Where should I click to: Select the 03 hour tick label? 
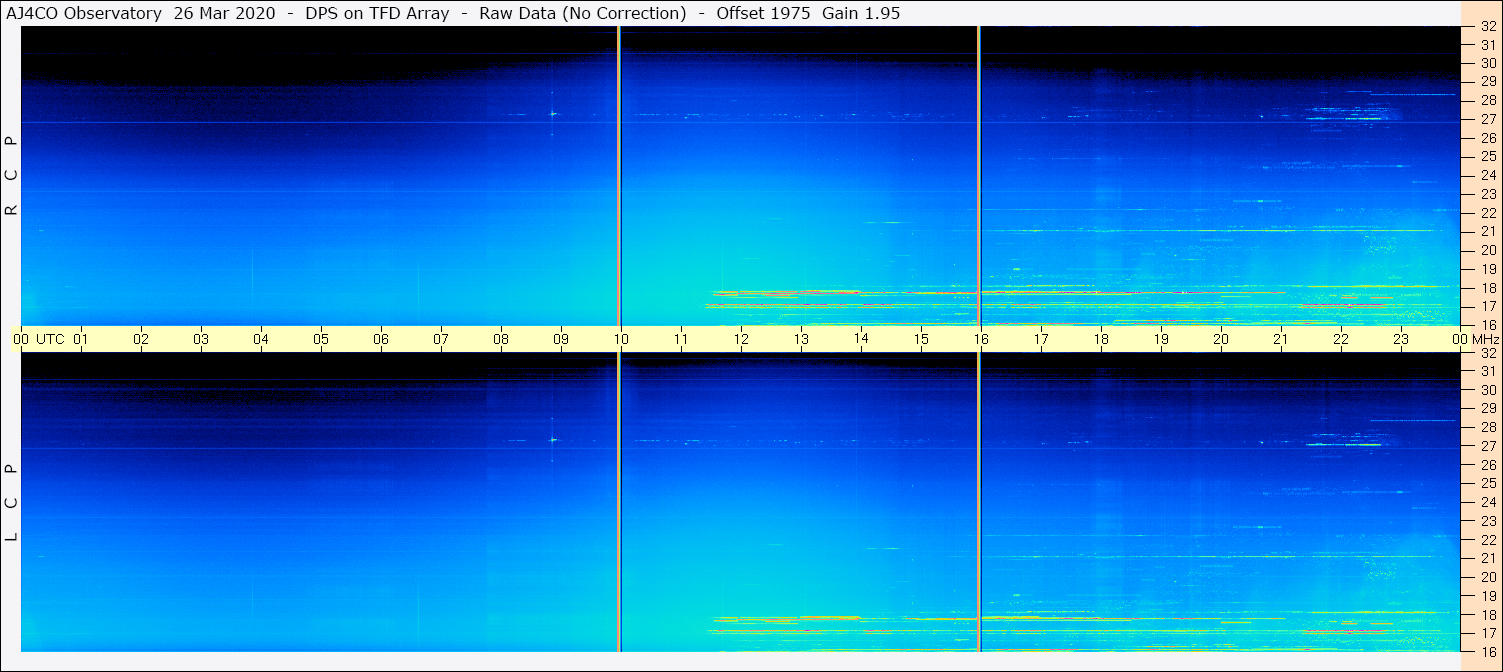point(201,339)
